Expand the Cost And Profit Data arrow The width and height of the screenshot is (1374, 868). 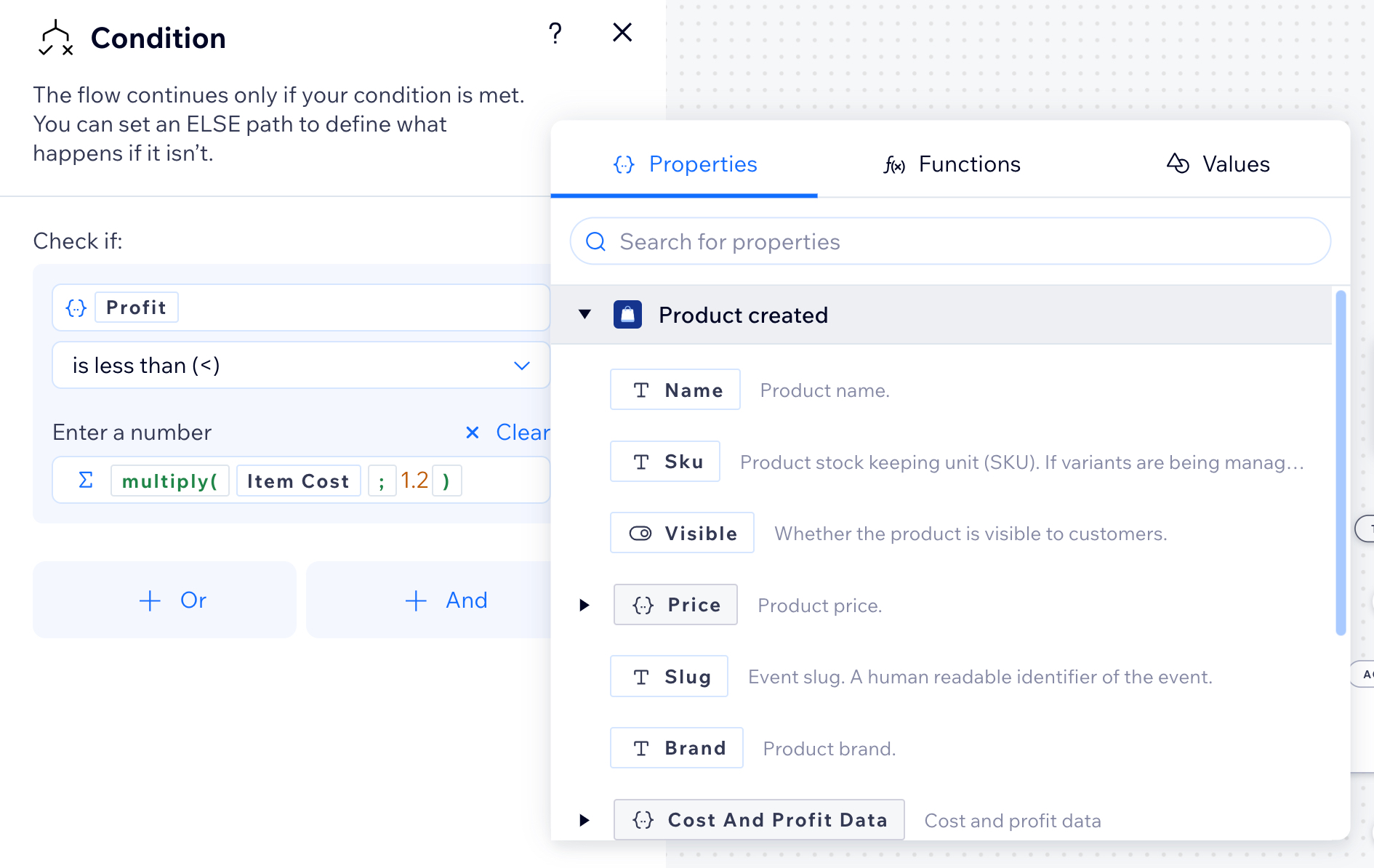[584, 820]
